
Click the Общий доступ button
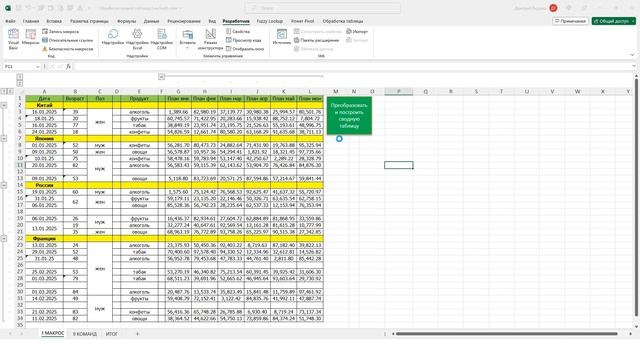click(613, 21)
